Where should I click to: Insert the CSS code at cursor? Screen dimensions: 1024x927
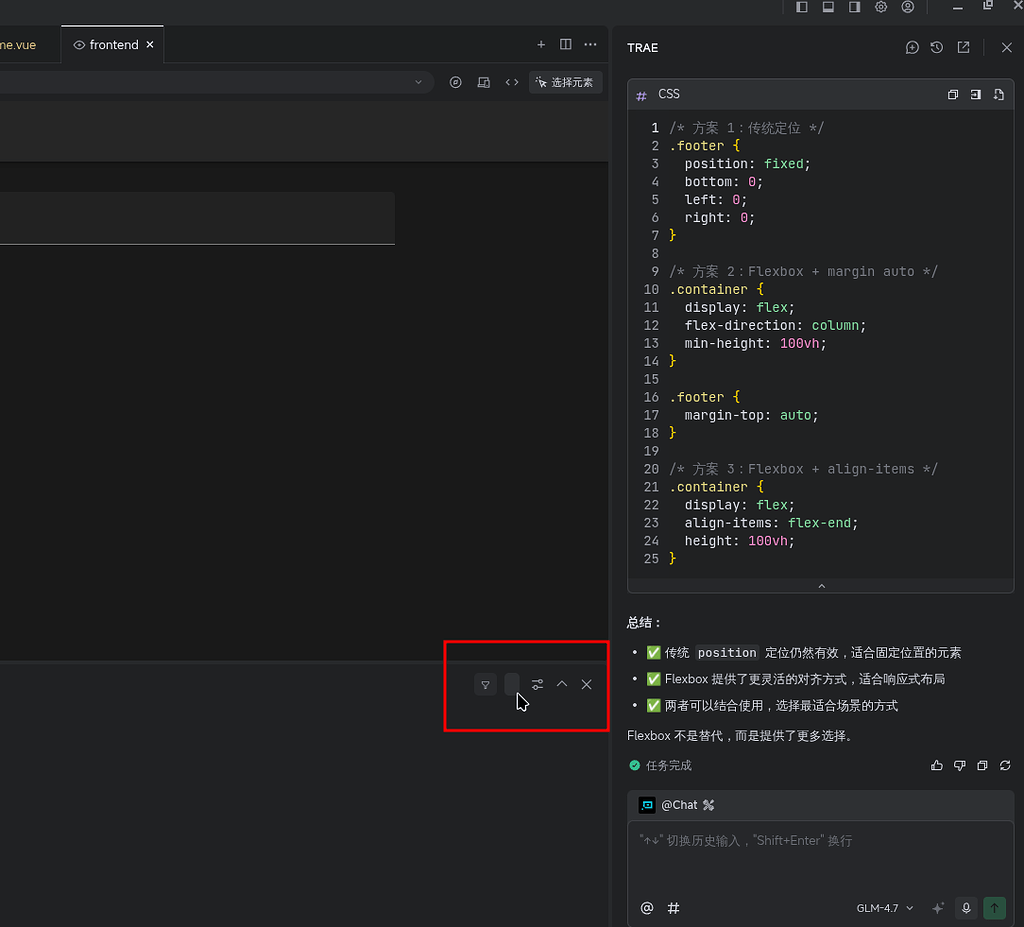click(x=976, y=95)
